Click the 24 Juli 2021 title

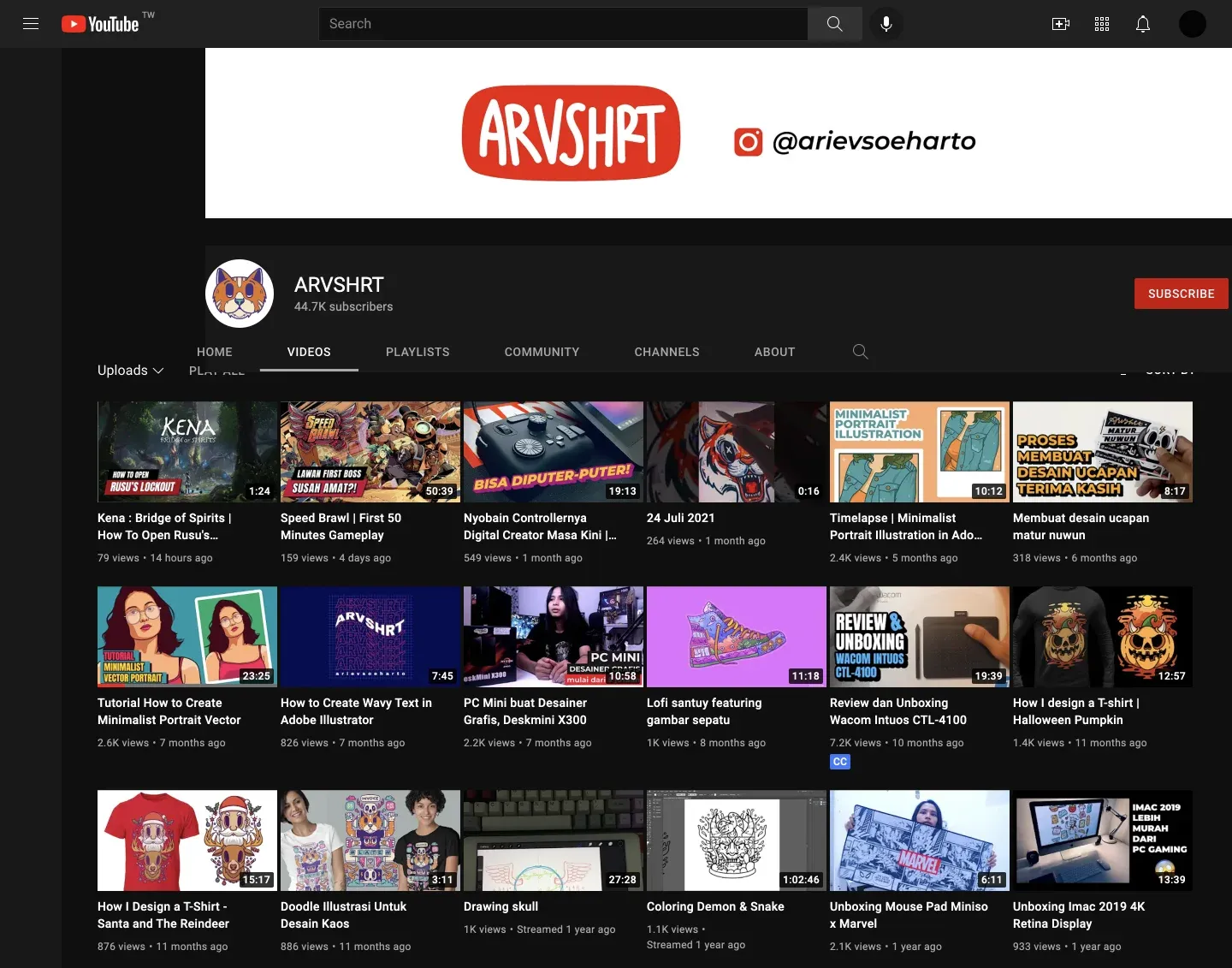pyautogui.click(x=680, y=518)
